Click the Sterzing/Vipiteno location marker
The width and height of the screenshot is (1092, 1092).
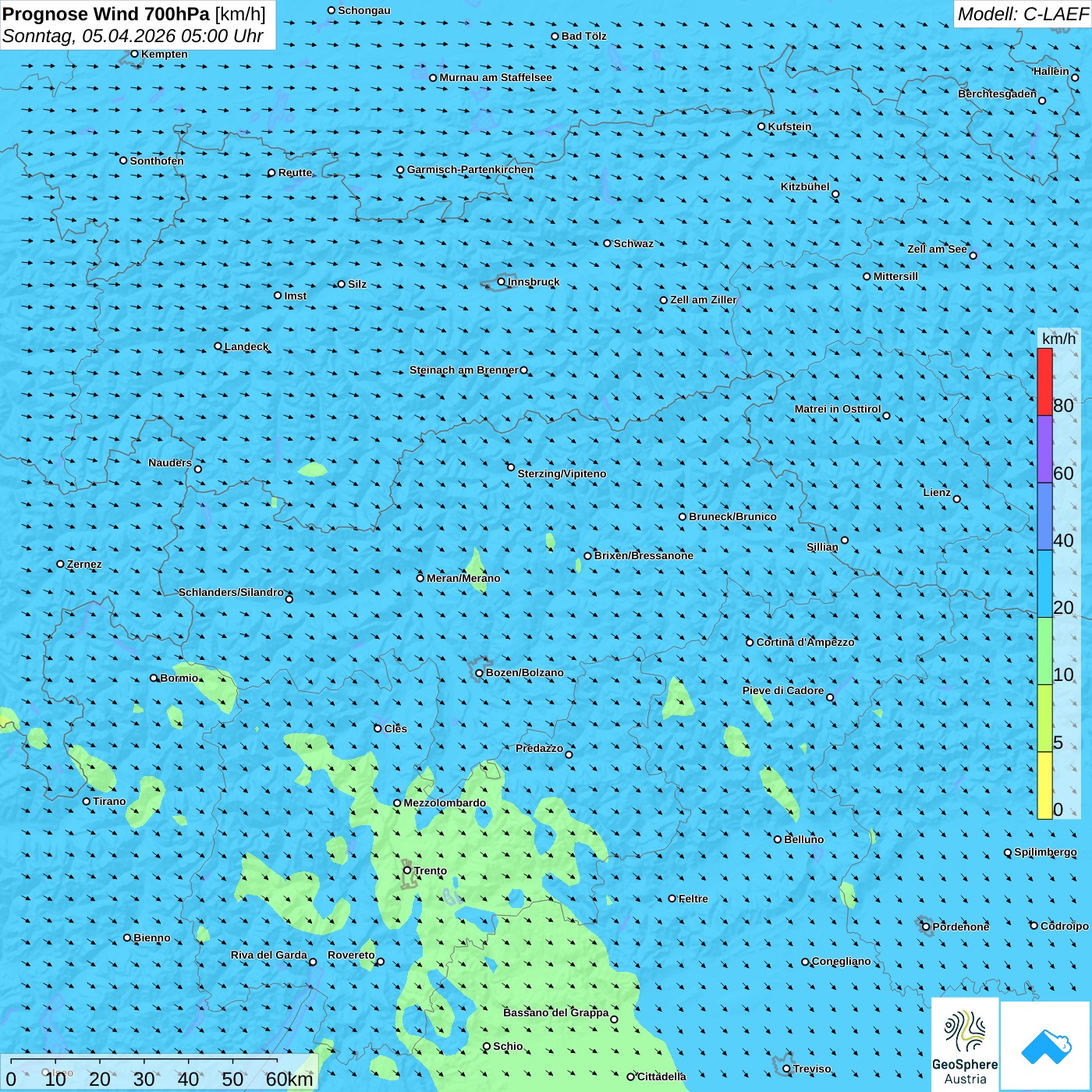coord(511,468)
